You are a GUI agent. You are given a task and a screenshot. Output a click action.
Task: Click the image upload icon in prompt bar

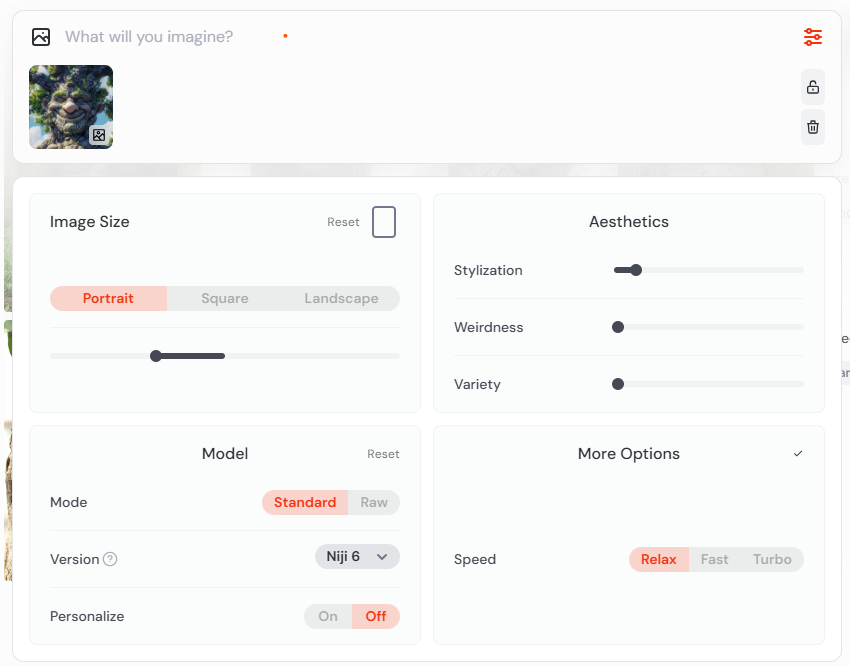coord(41,37)
